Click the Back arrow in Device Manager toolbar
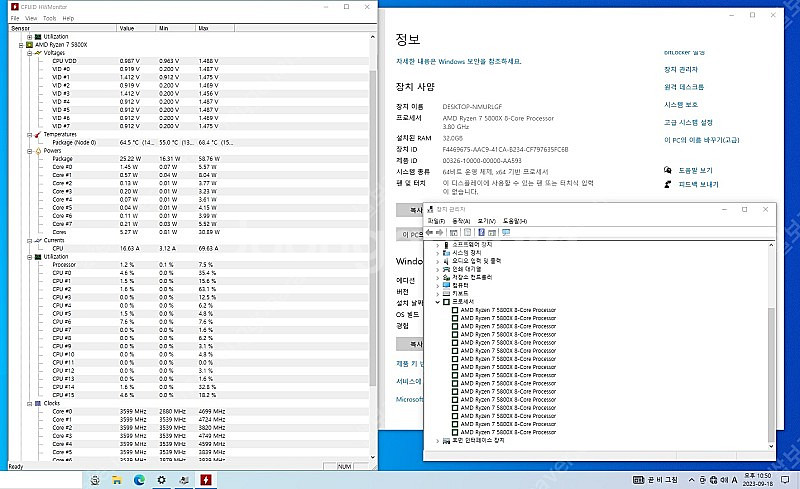Viewport: 800px width, 489px height. click(429, 232)
